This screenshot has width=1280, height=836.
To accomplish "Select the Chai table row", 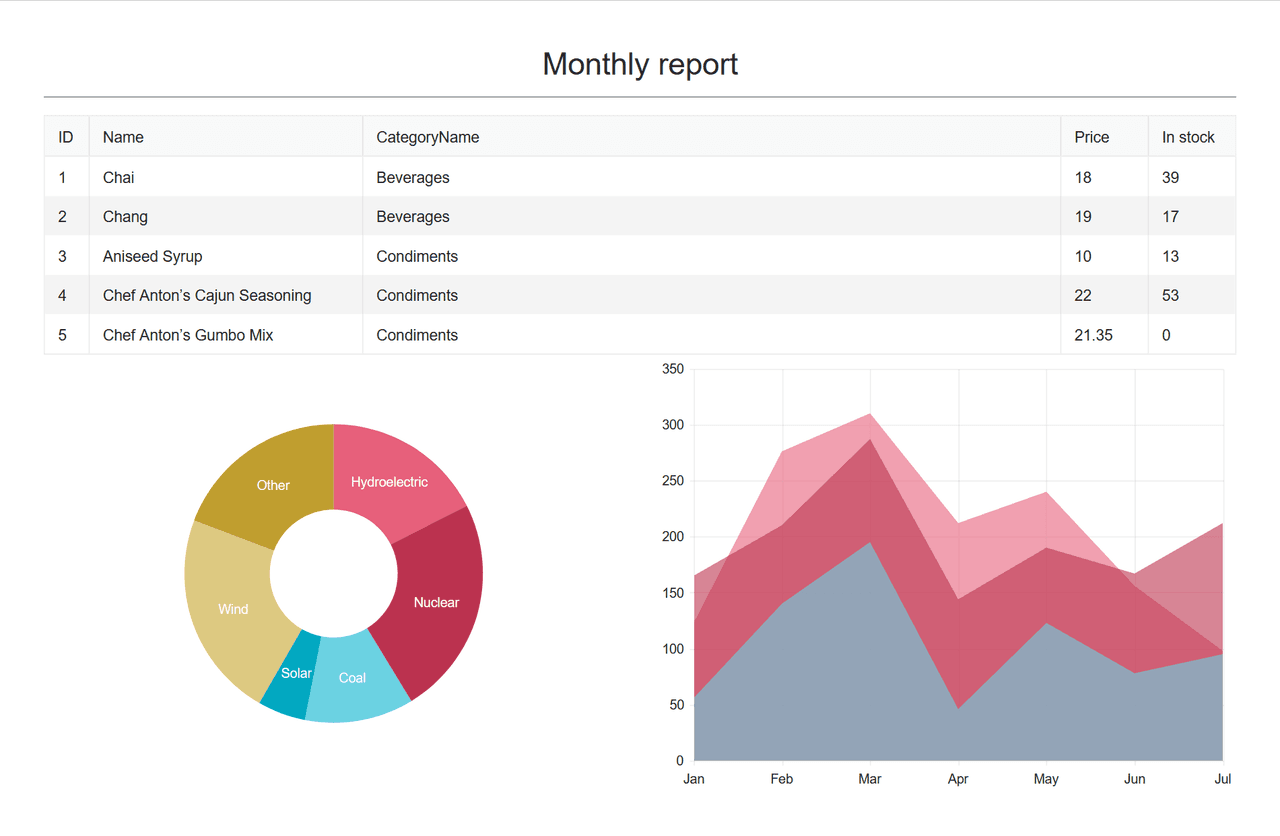I will click(x=640, y=177).
